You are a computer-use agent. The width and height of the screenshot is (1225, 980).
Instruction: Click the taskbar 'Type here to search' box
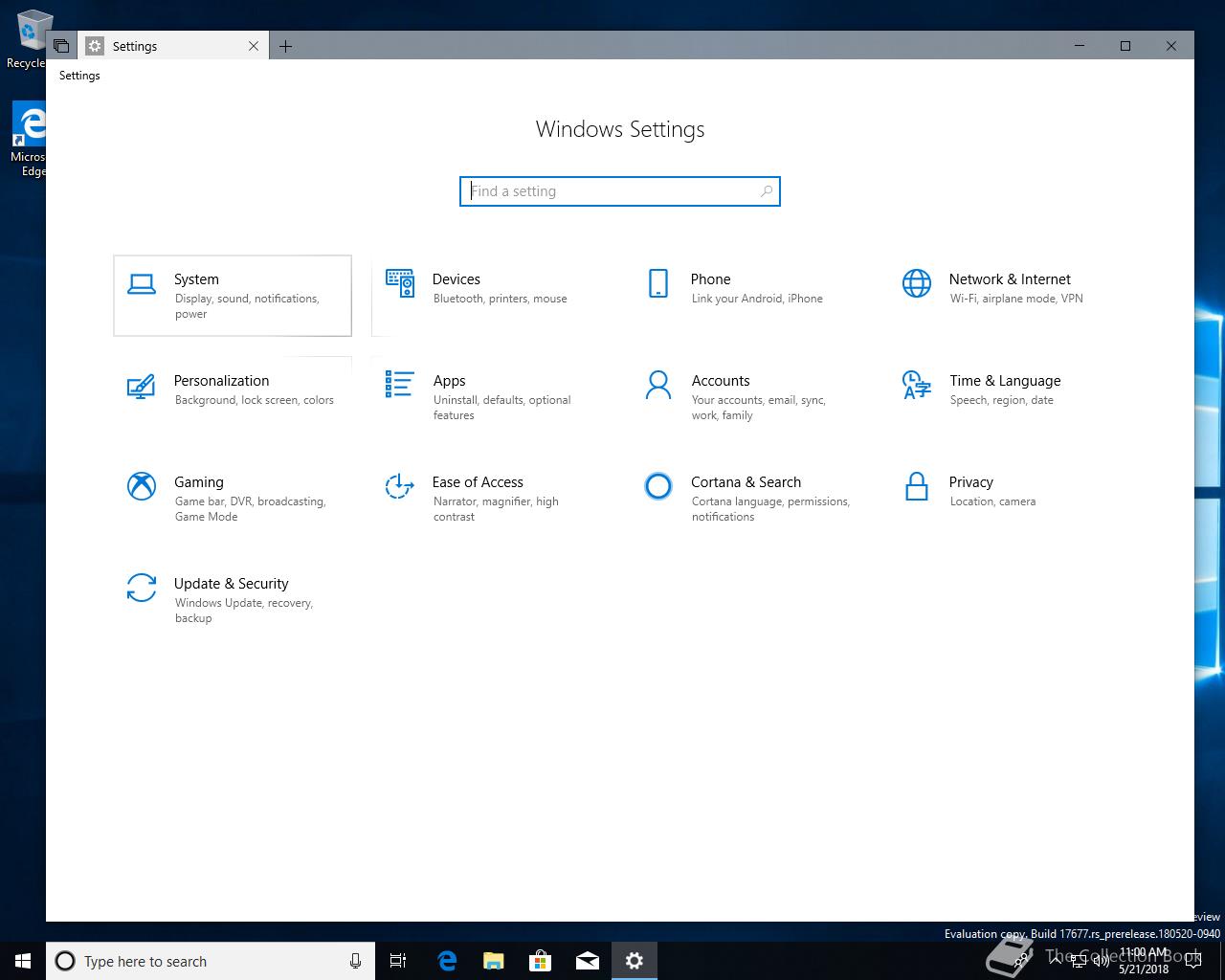pyautogui.click(x=209, y=961)
